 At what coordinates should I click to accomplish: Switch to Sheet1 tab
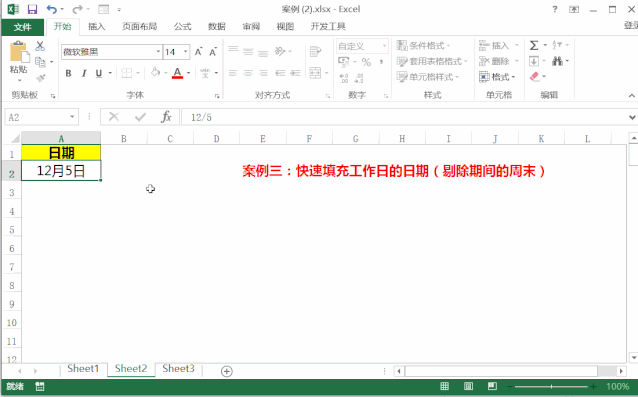(x=83, y=369)
